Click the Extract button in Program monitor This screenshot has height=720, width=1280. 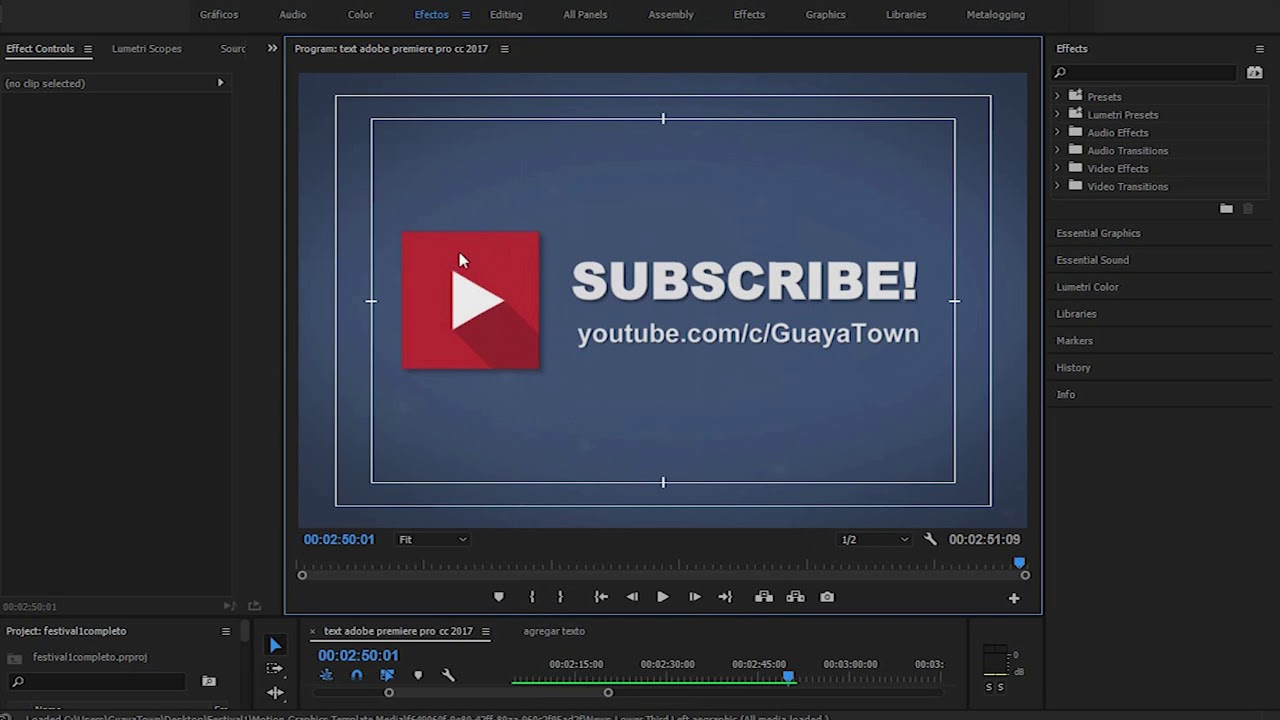pyautogui.click(x=796, y=597)
